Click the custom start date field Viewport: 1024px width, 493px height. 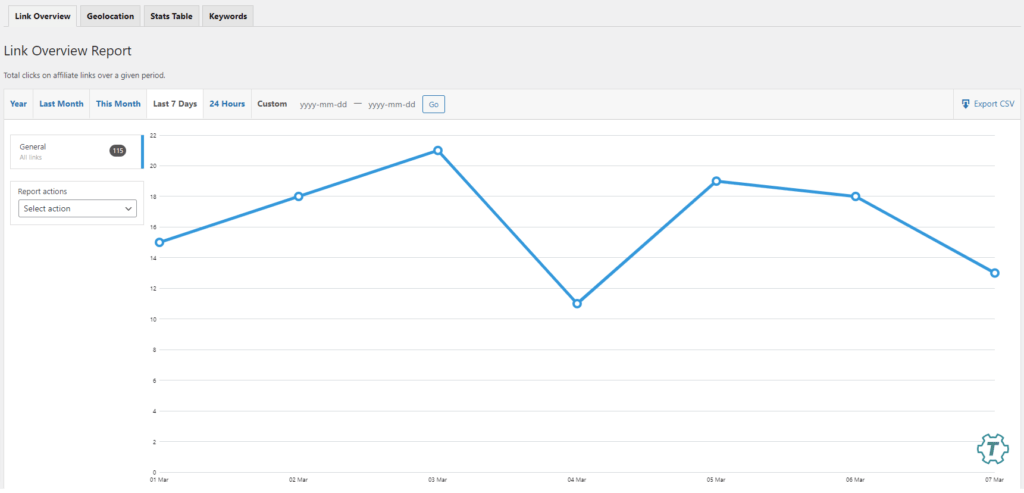pyautogui.click(x=323, y=104)
